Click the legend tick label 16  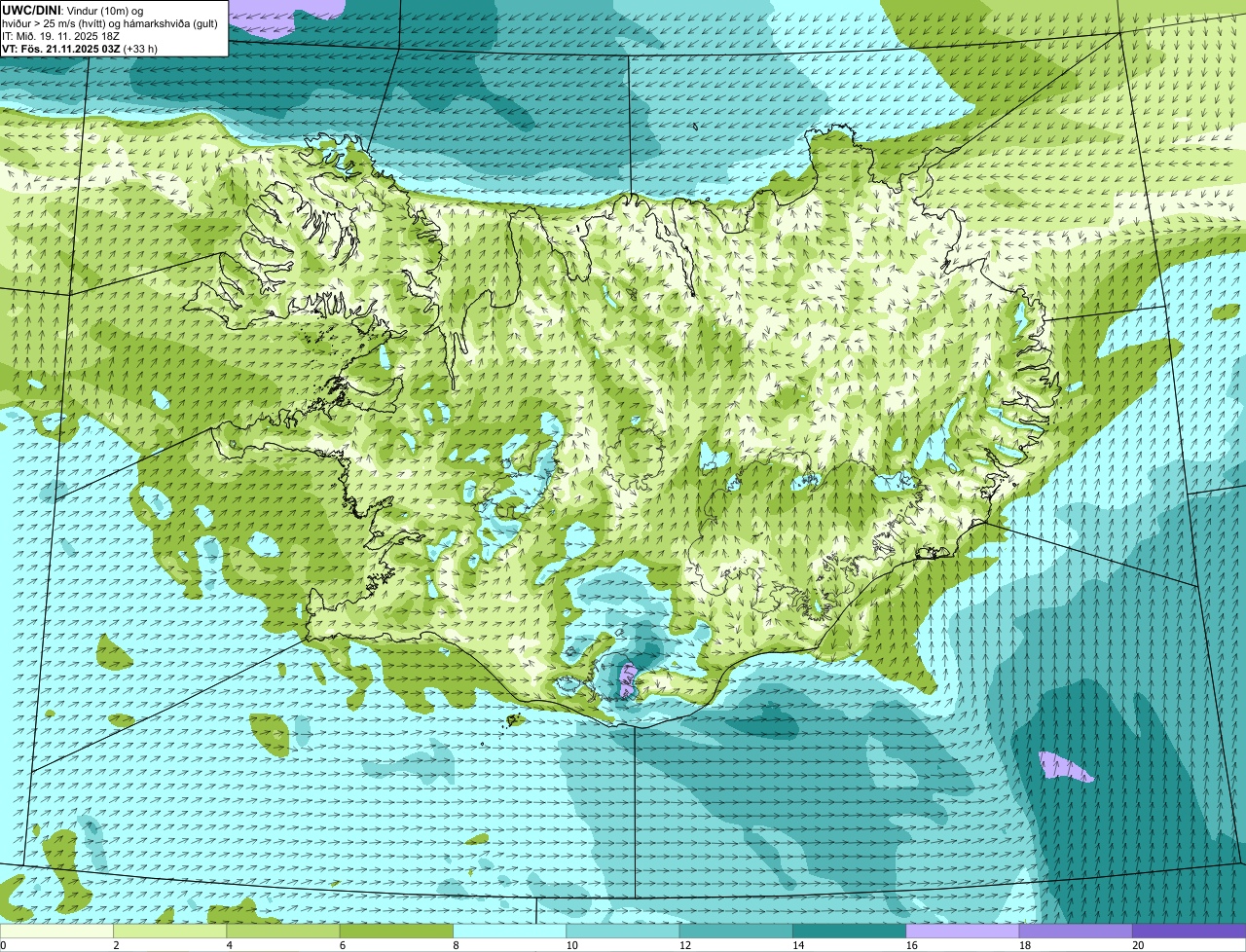911,945
